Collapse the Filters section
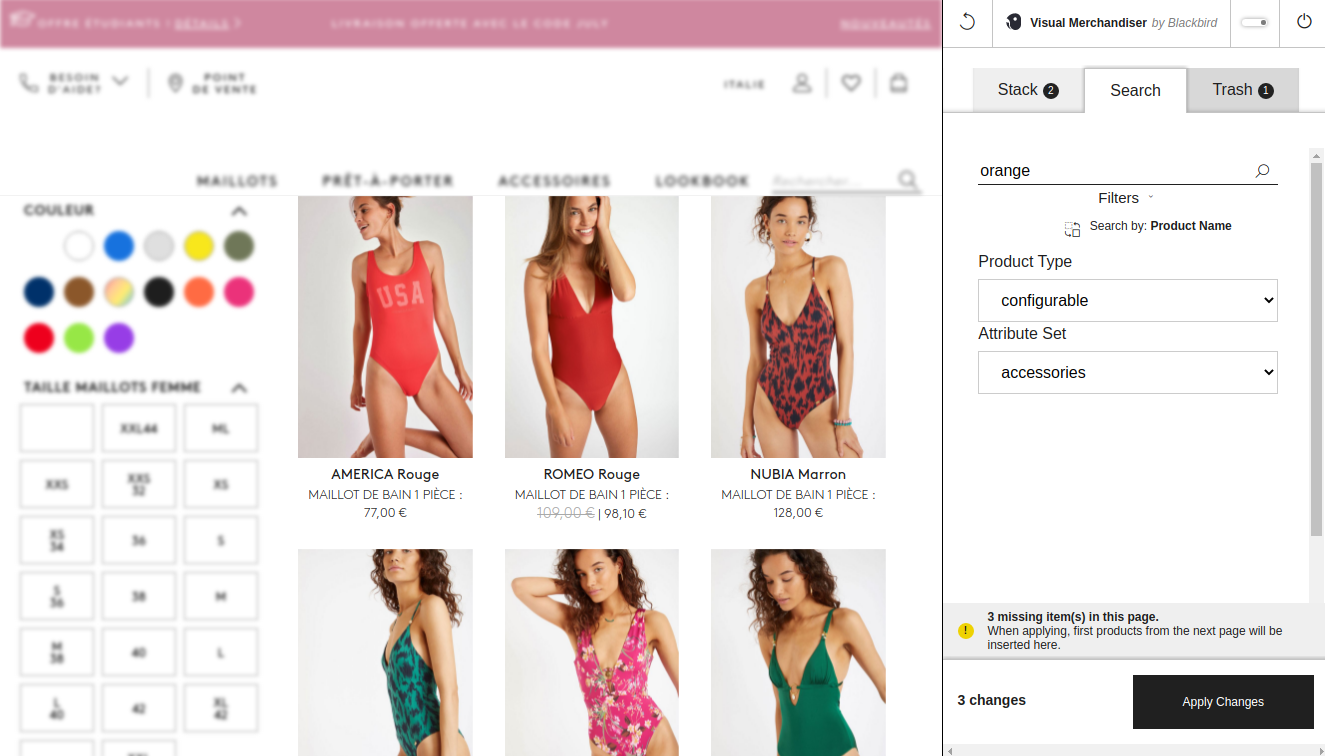 [x=1126, y=198]
